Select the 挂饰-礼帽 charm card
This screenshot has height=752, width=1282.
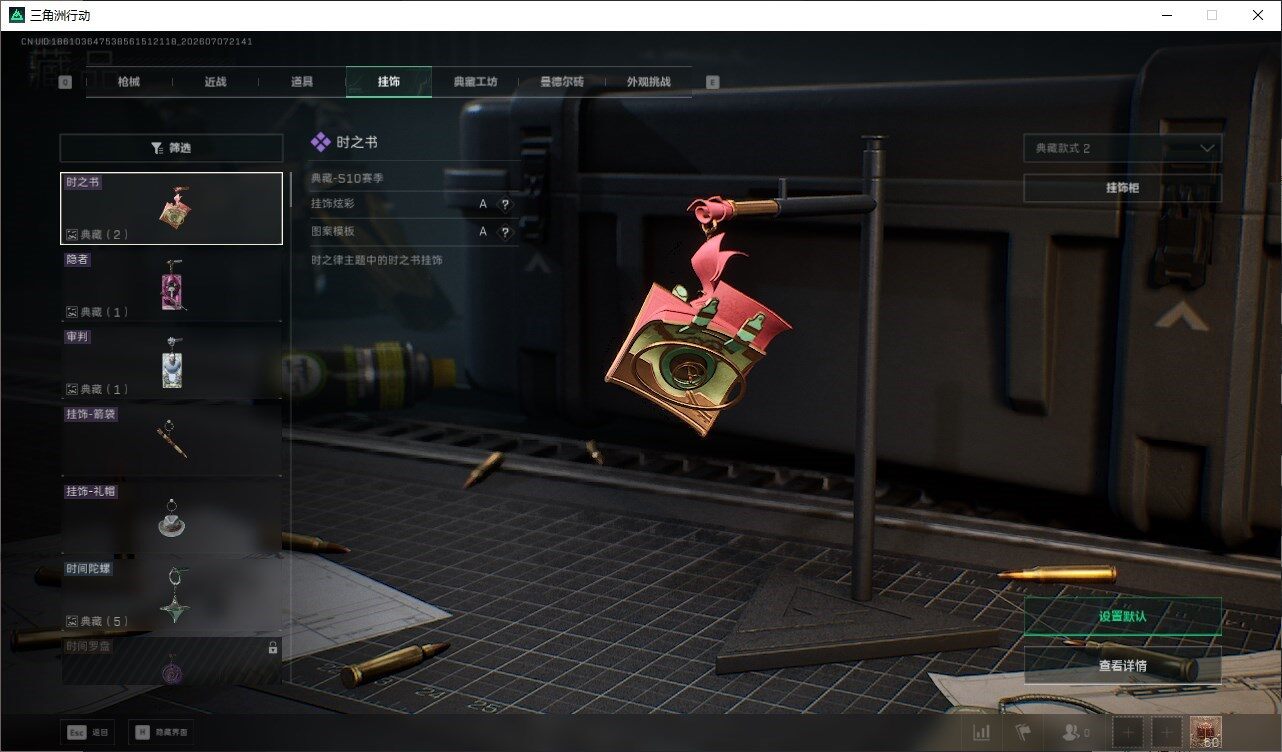(171, 517)
